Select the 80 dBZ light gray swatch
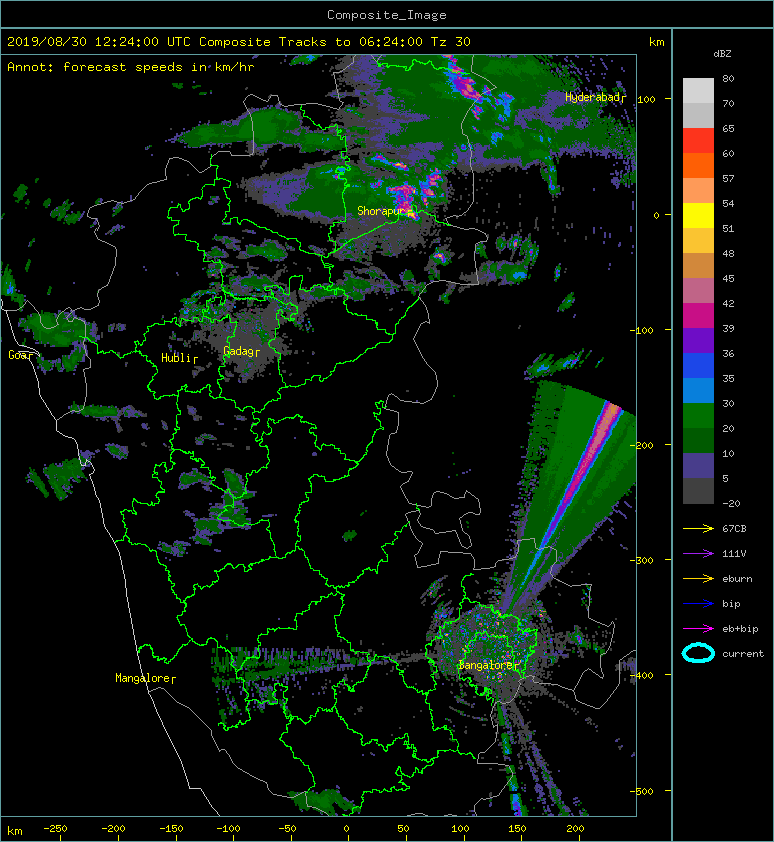This screenshot has height=842, width=774. pos(698,90)
